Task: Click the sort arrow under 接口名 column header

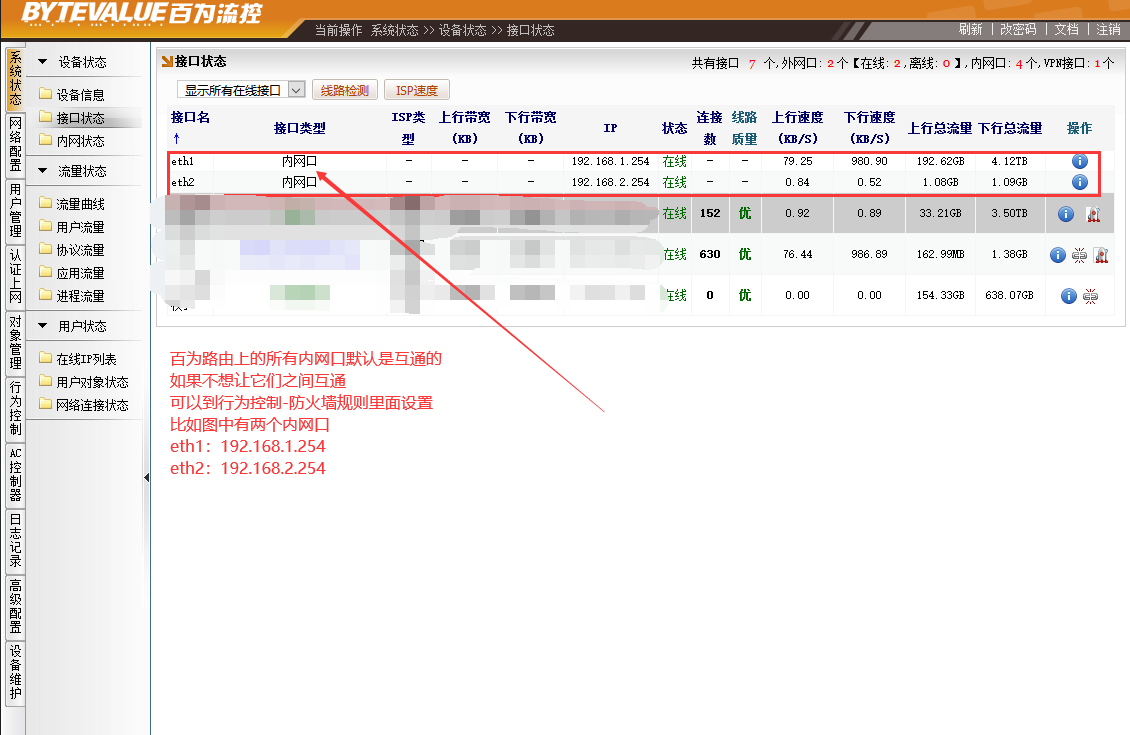Action: tap(176, 138)
